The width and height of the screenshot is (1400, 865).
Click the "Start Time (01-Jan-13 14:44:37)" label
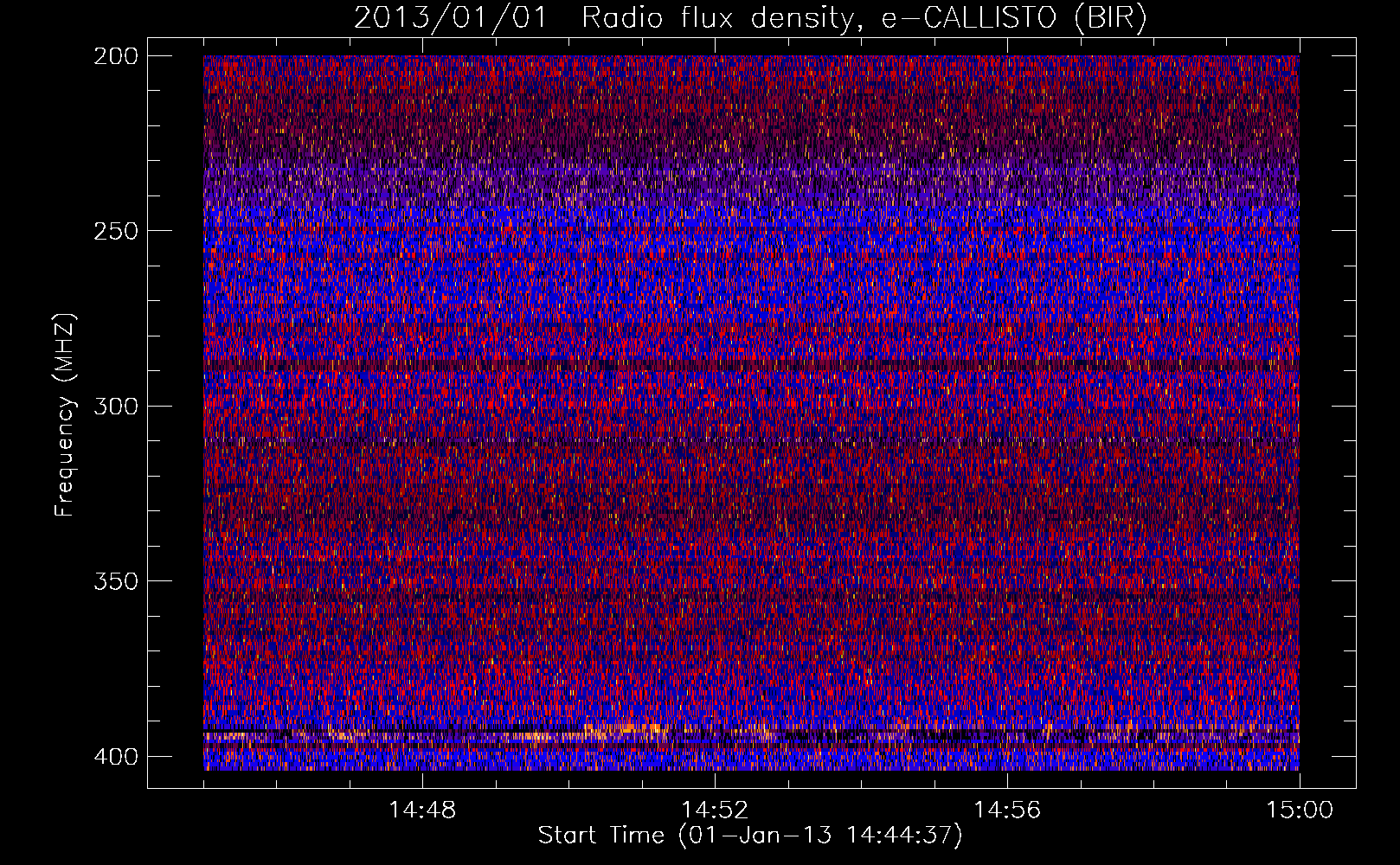tap(750, 836)
